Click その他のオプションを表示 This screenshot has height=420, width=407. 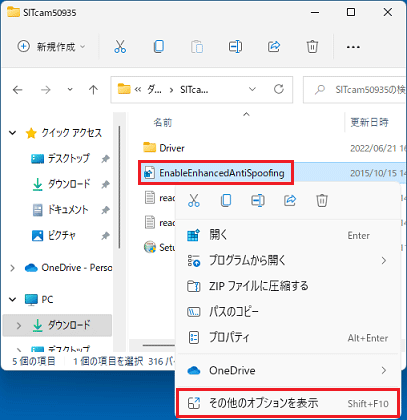click(x=288, y=403)
